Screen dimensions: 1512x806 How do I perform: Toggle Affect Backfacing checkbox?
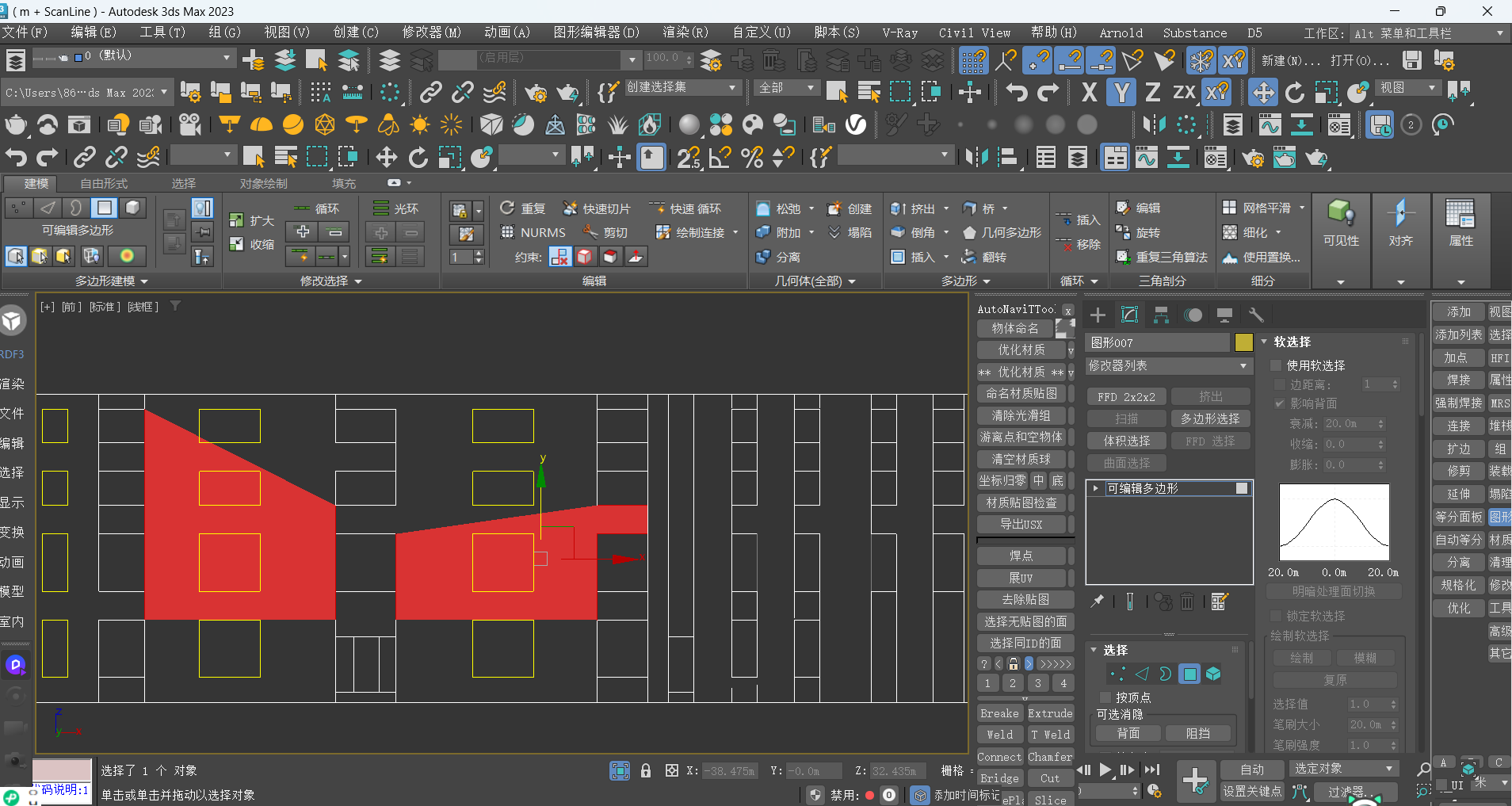[1279, 403]
